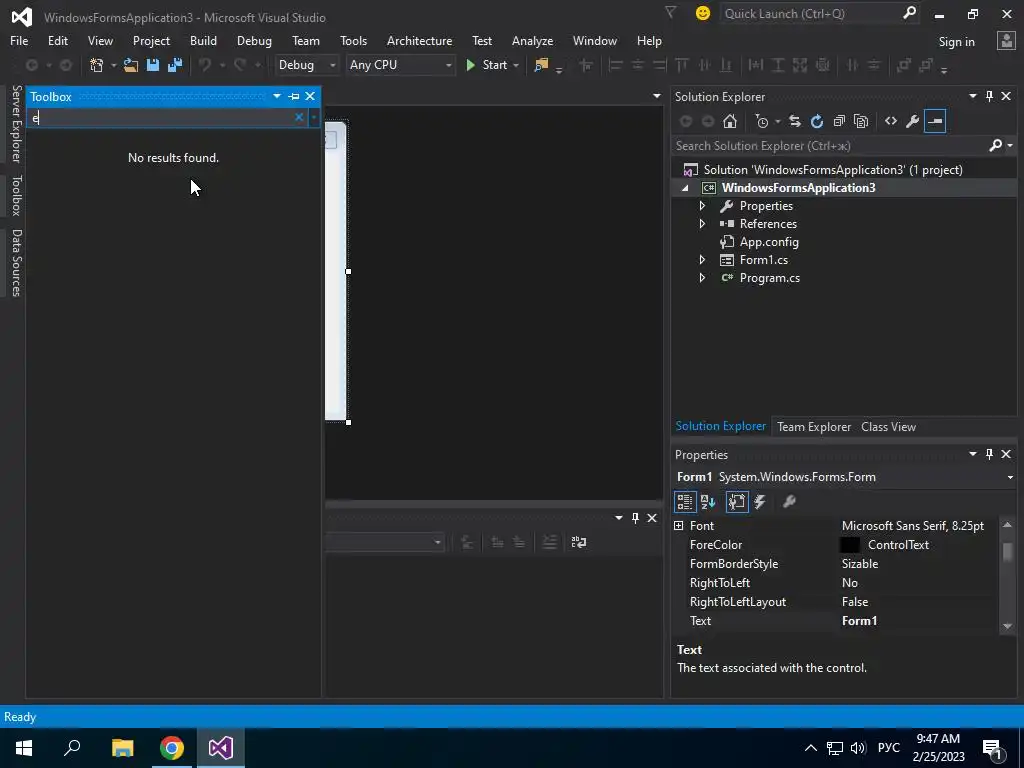
Task: Select App.config in Solution Explorer
Action: pos(769,242)
